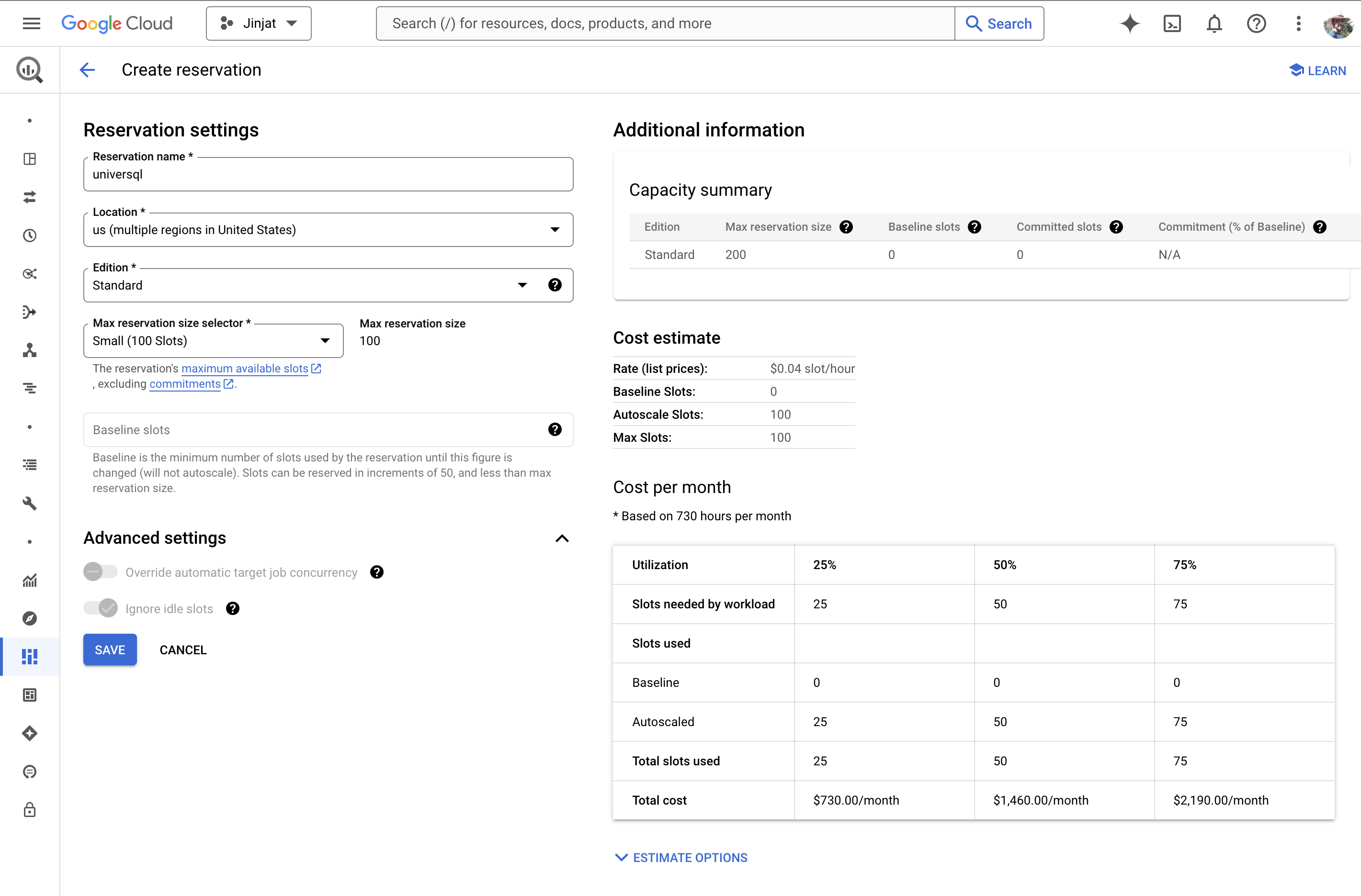1361x896 pixels.
Task: Open Max reservation size selector dropdown
Action: [x=213, y=341]
